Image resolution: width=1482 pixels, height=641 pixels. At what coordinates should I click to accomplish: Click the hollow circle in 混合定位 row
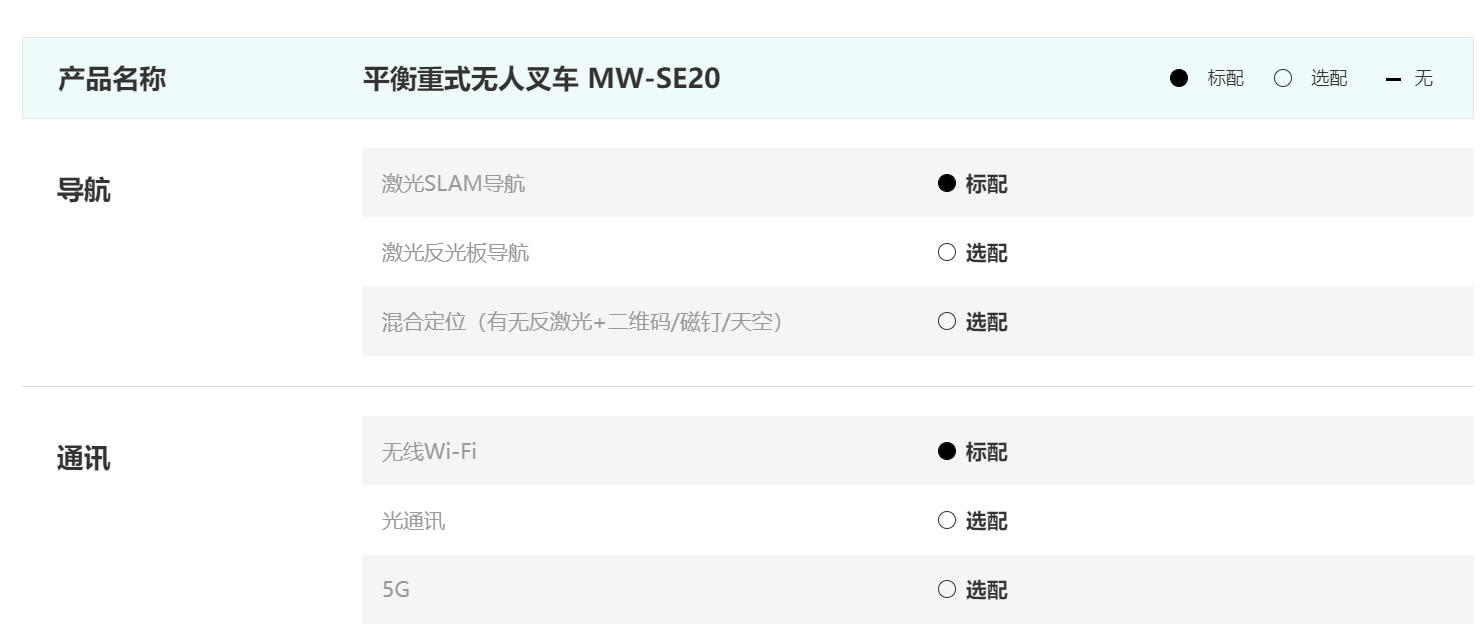pos(947,322)
